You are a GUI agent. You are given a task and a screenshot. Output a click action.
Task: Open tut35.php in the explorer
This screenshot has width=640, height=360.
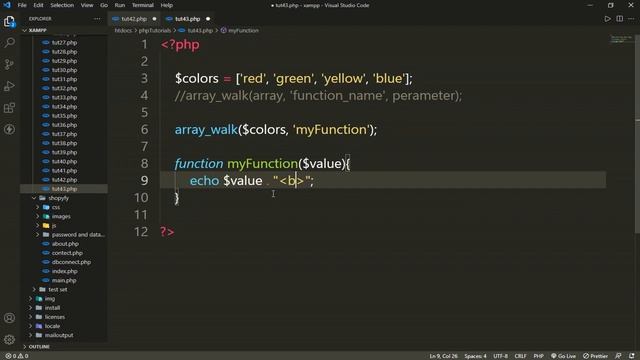64,116
